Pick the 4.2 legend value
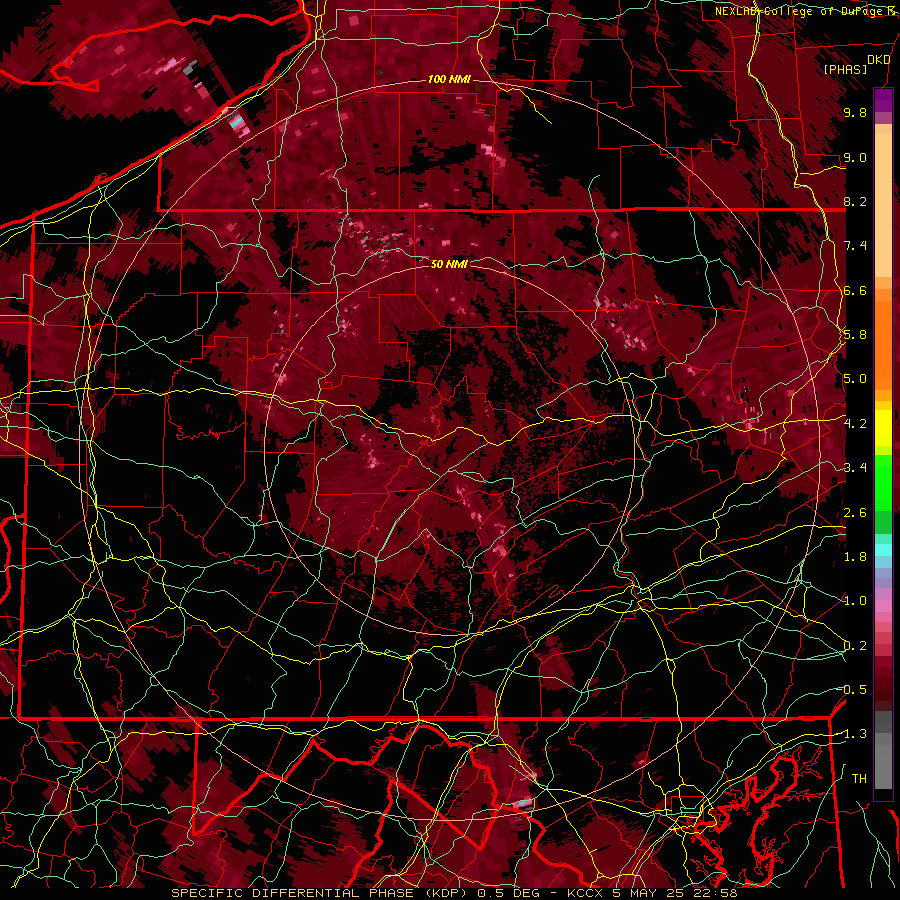This screenshot has width=900, height=900. [855, 424]
